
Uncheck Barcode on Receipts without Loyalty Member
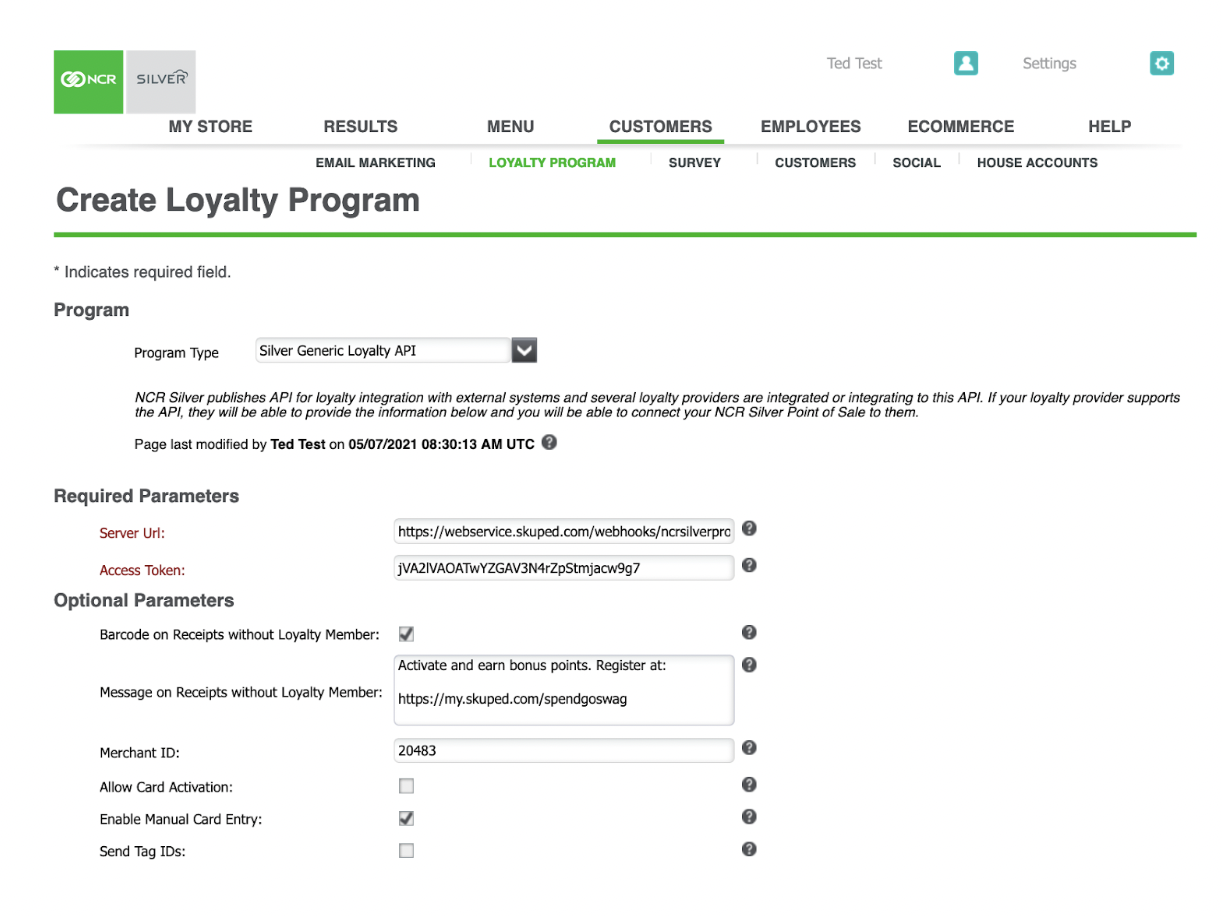pyautogui.click(x=406, y=634)
